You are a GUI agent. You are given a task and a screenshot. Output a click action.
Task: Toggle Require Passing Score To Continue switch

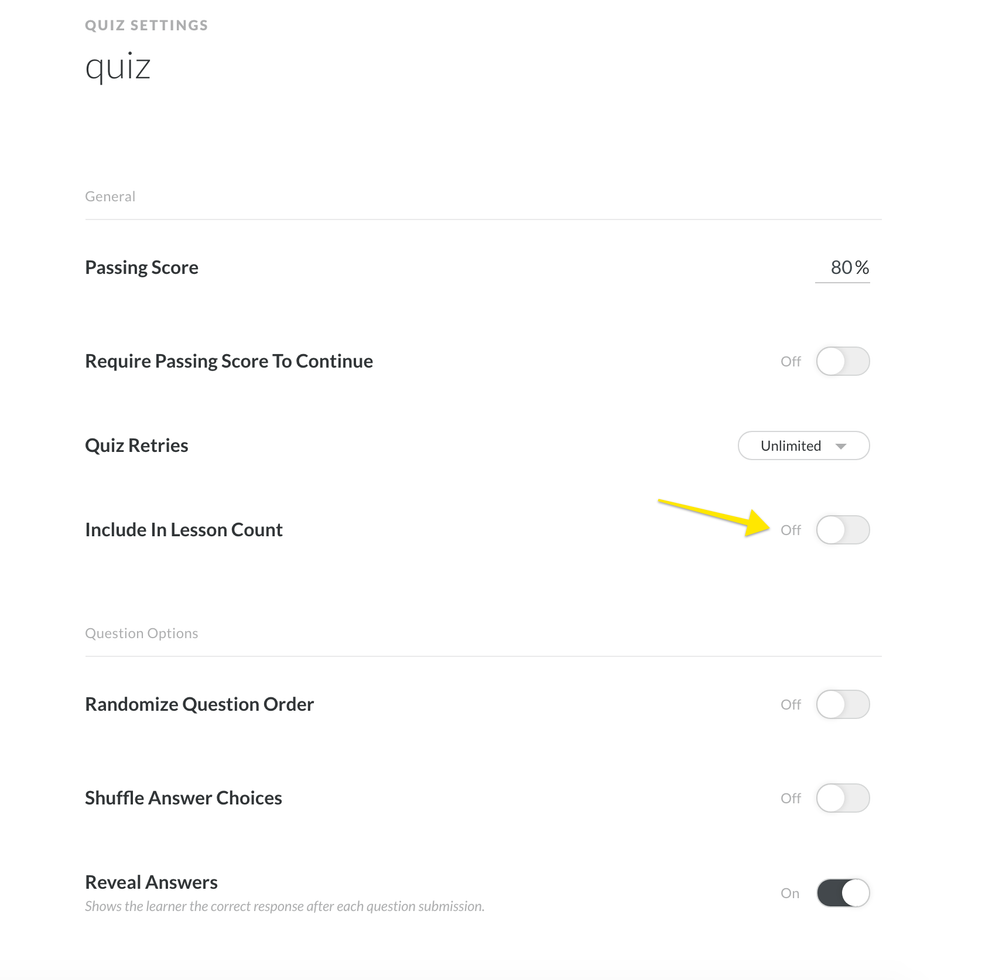click(x=842, y=362)
